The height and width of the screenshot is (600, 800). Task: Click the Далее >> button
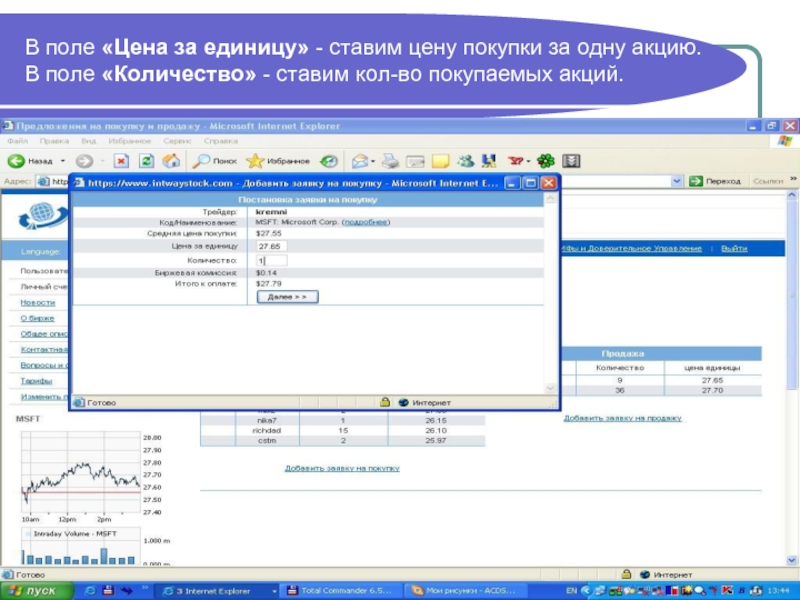tap(288, 297)
